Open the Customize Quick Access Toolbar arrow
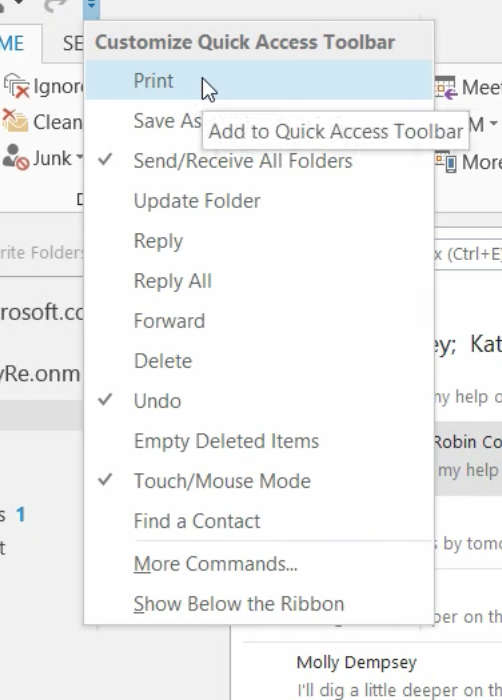The width and height of the screenshot is (502, 700). click(x=91, y=7)
